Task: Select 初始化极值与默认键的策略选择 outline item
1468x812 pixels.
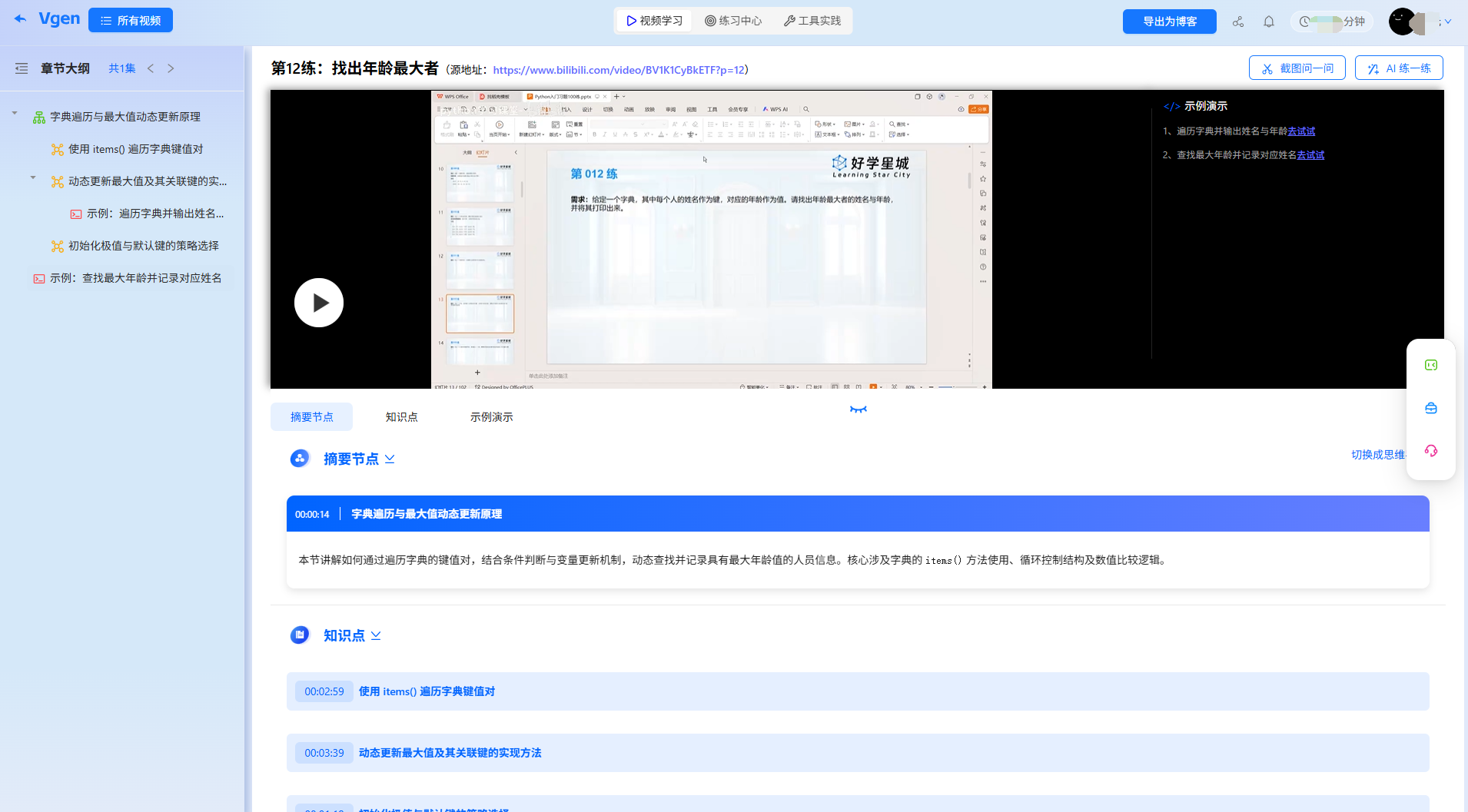Action: point(143,246)
